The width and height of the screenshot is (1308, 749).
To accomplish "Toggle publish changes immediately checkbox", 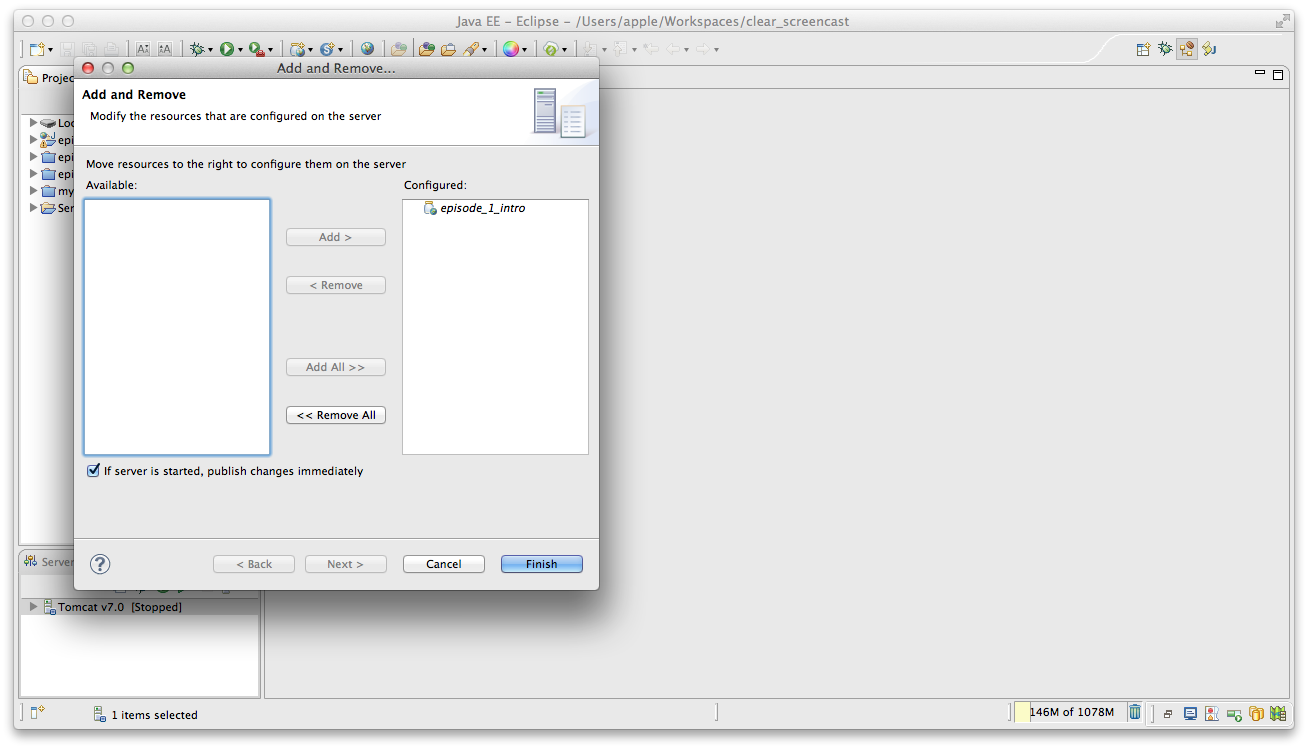I will [94, 471].
